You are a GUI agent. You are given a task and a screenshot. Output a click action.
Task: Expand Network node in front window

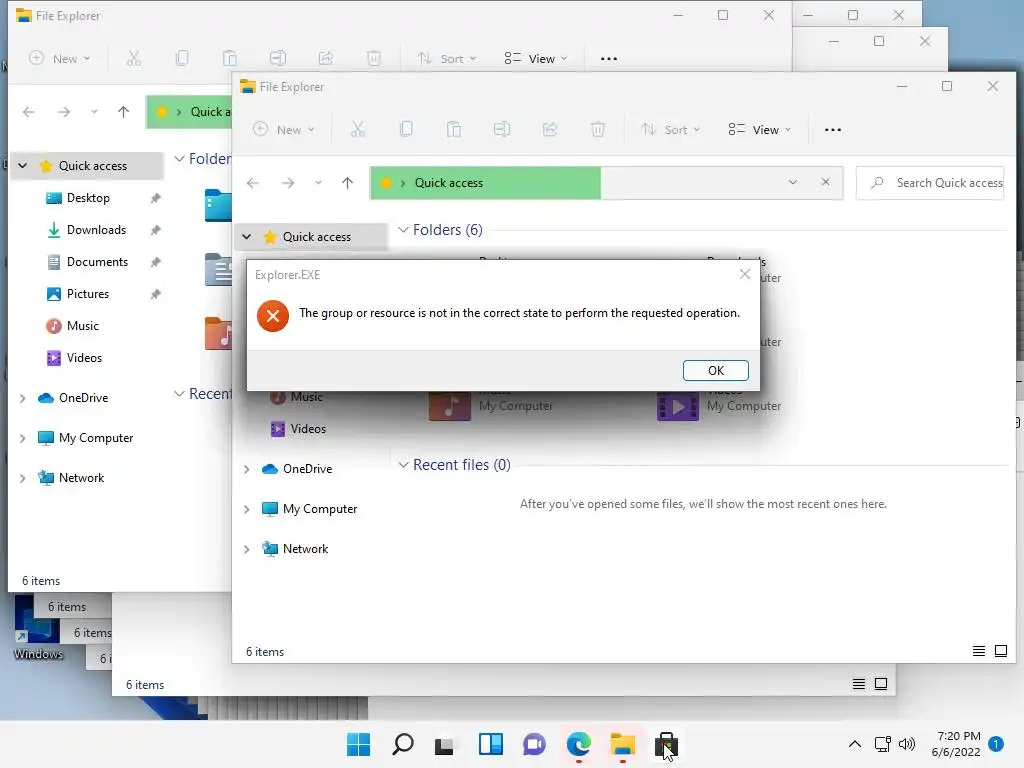[x=247, y=549]
